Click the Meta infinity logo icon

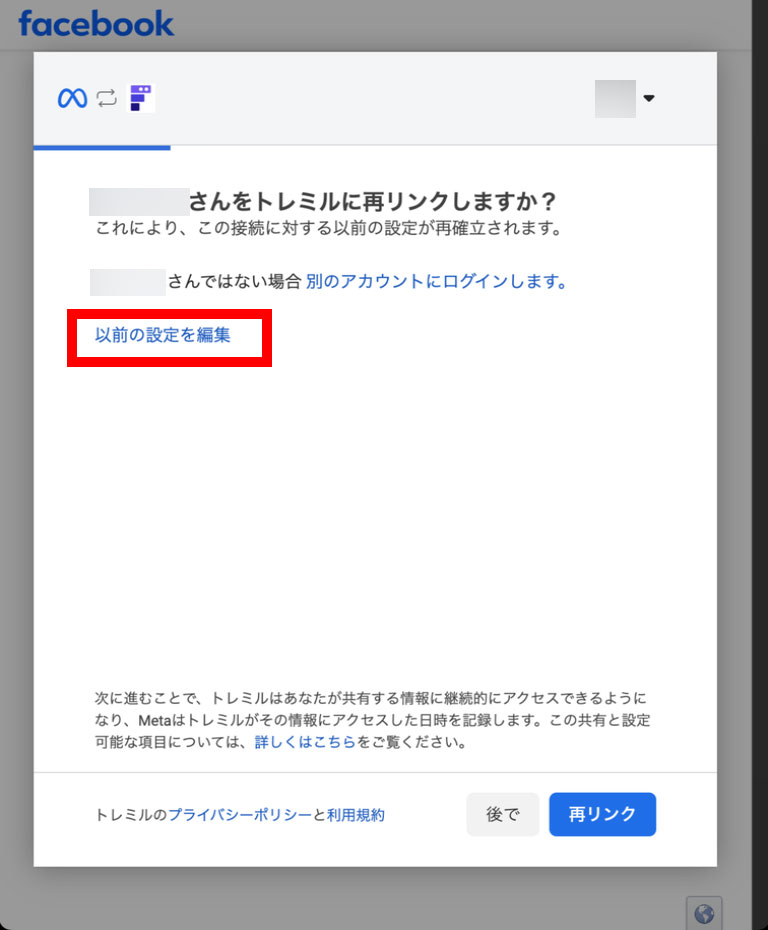tap(72, 98)
